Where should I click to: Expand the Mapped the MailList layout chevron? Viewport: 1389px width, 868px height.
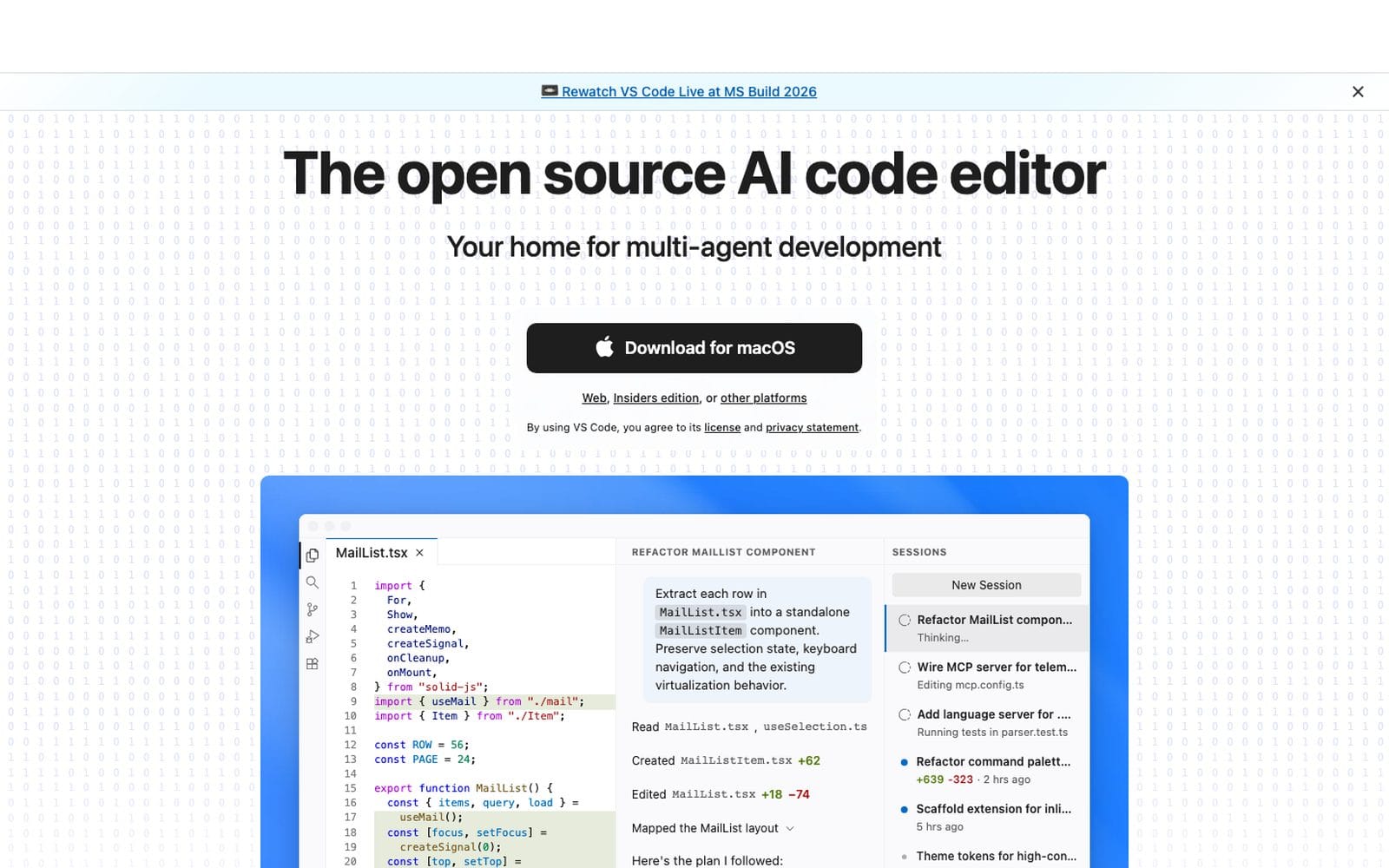coord(790,828)
